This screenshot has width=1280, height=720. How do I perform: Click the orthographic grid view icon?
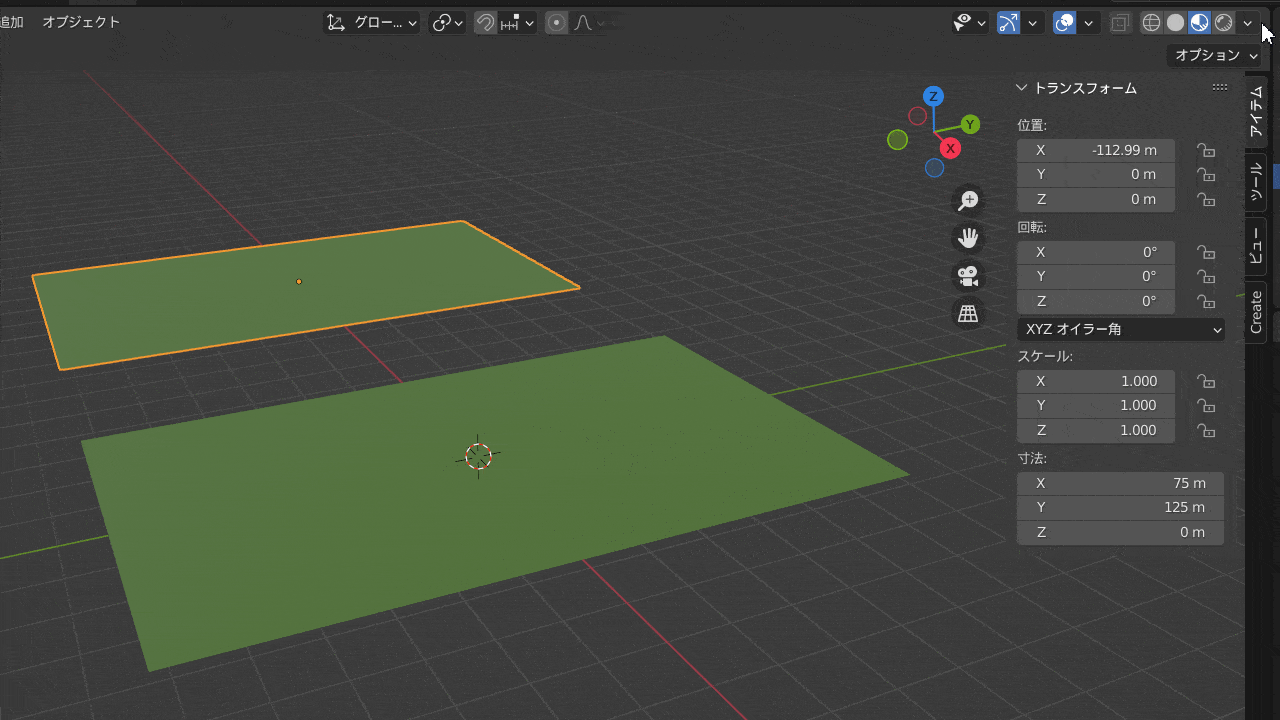[967, 313]
